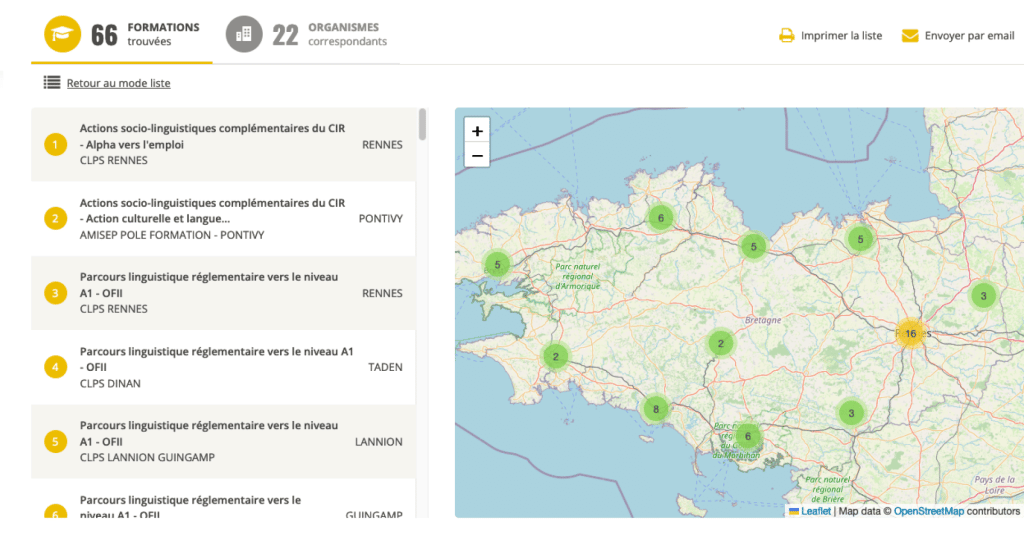This screenshot has height=533, width=1024.
Task: Open result 4 CLPS DINAN
Action: click(x=223, y=367)
